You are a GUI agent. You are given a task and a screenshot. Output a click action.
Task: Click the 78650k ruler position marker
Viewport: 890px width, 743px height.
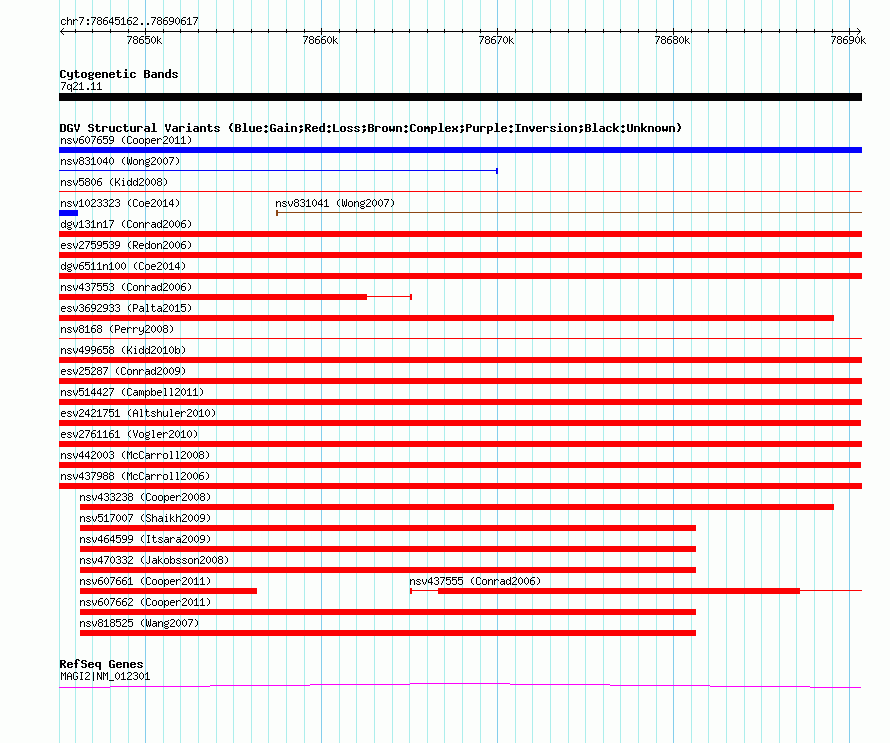[144, 40]
